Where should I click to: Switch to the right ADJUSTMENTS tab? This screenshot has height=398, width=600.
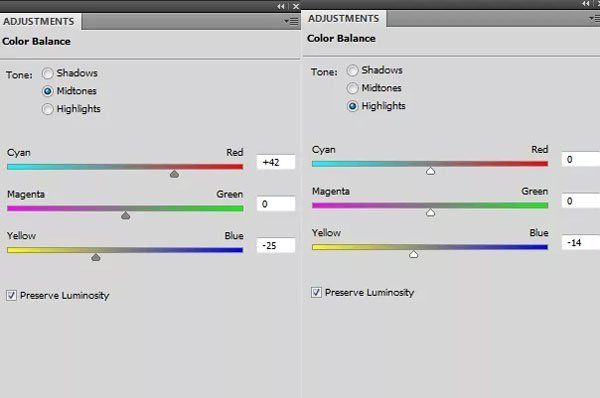344,18
